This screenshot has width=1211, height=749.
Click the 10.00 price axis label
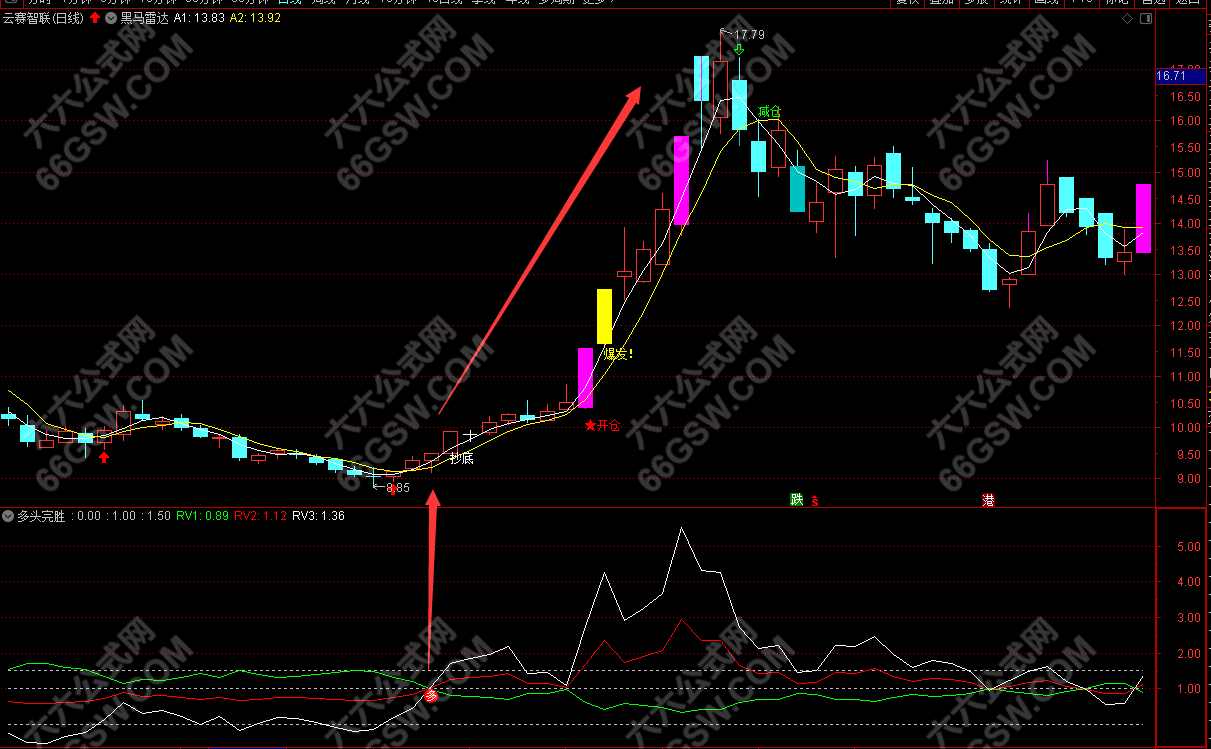click(1186, 428)
